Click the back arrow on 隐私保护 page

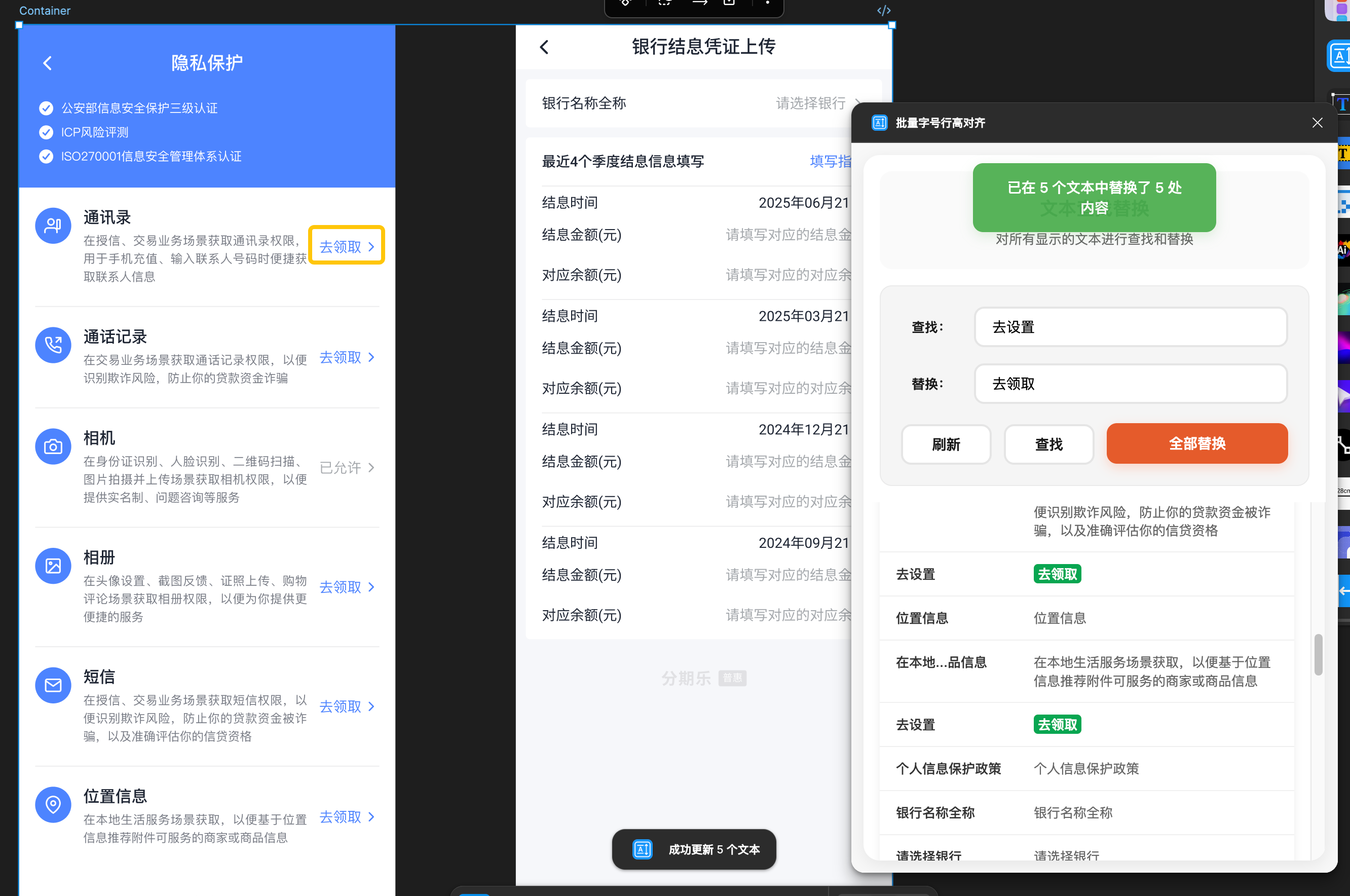tap(48, 63)
